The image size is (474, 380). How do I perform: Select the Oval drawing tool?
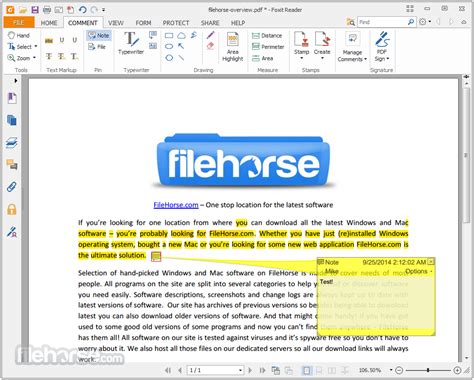click(169, 46)
